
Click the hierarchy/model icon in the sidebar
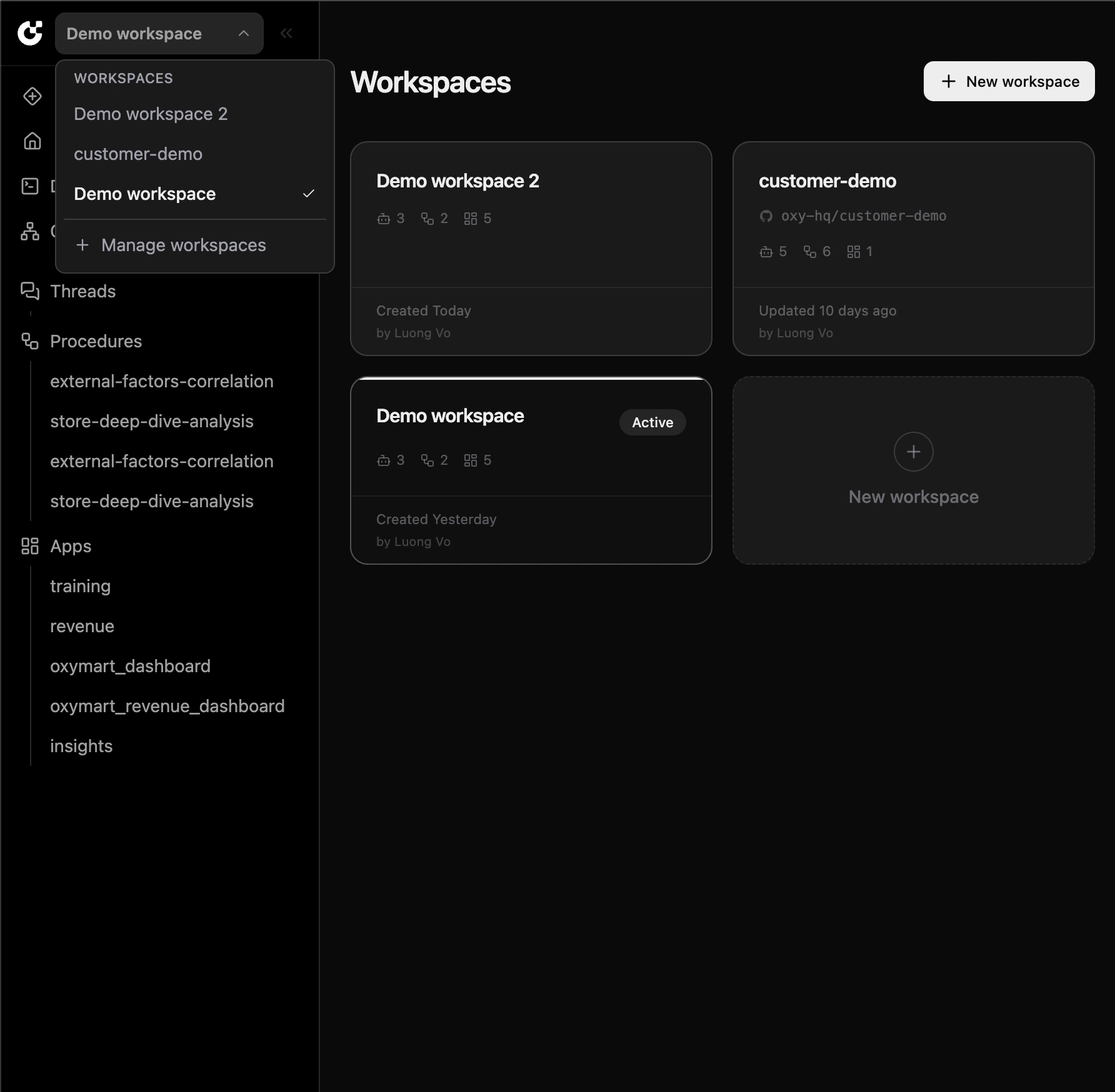pos(30,231)
